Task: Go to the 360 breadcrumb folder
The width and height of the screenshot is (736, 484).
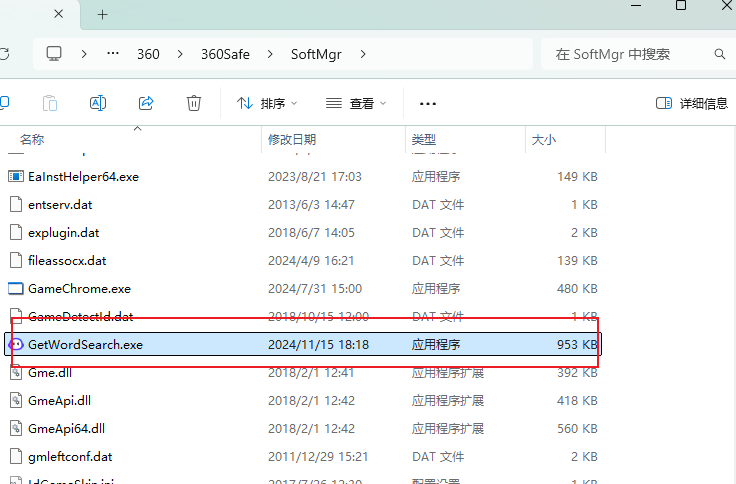Action: [x=148, y=54]
